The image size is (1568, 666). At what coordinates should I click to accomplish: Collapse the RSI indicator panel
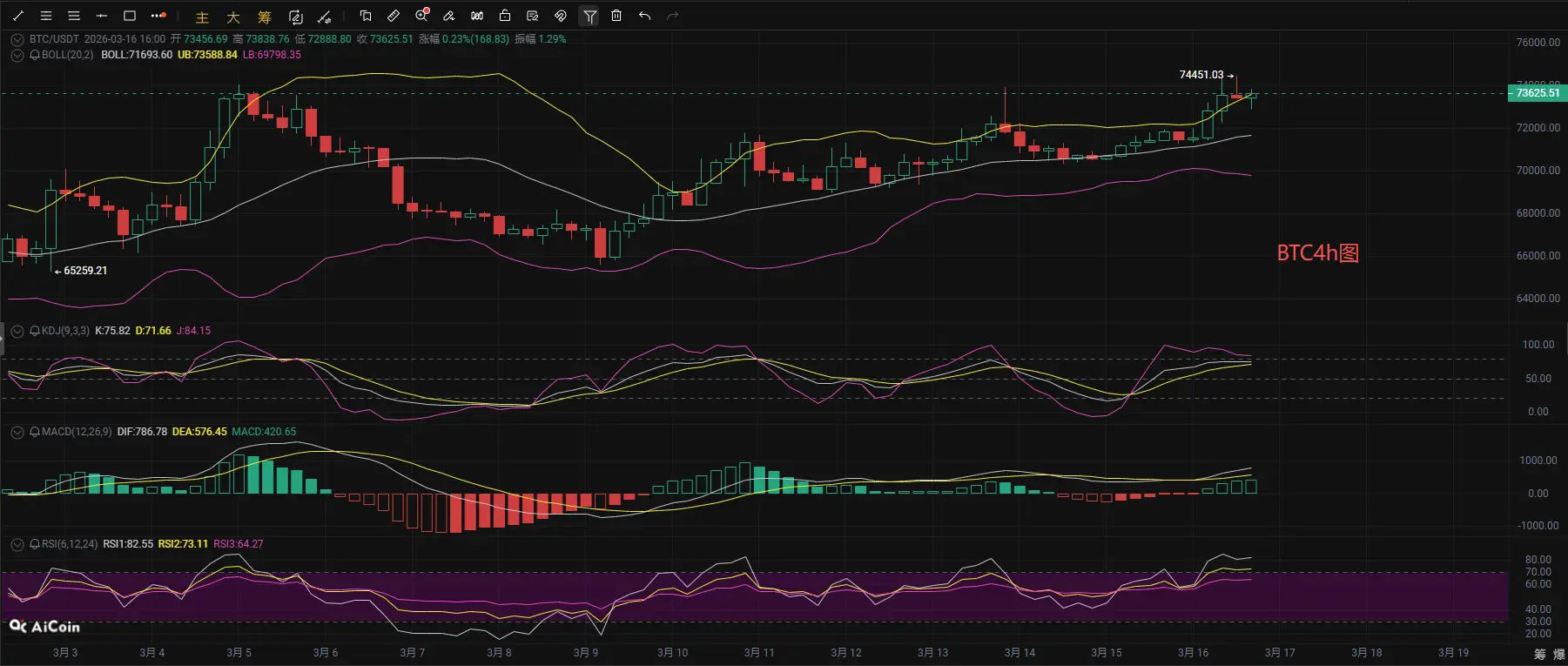click(x=17, y=544)
